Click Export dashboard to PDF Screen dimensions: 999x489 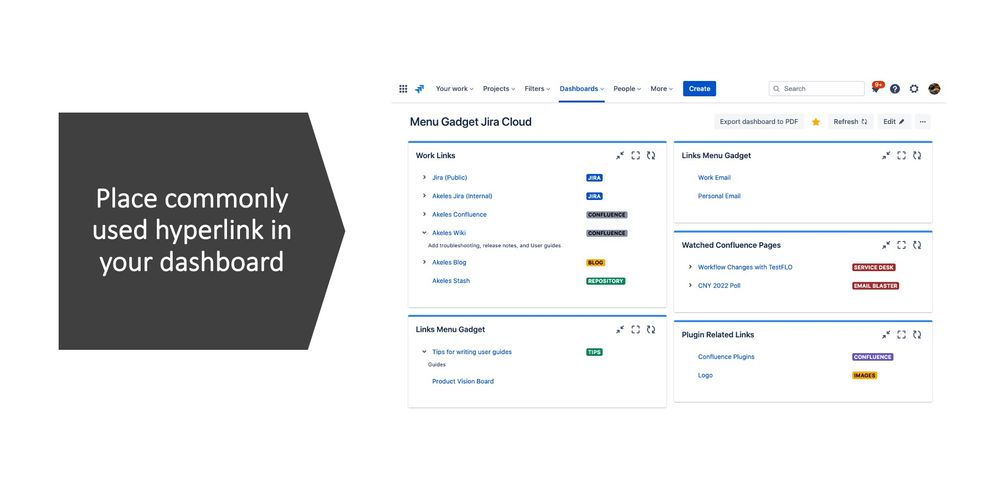click(759, 122)
